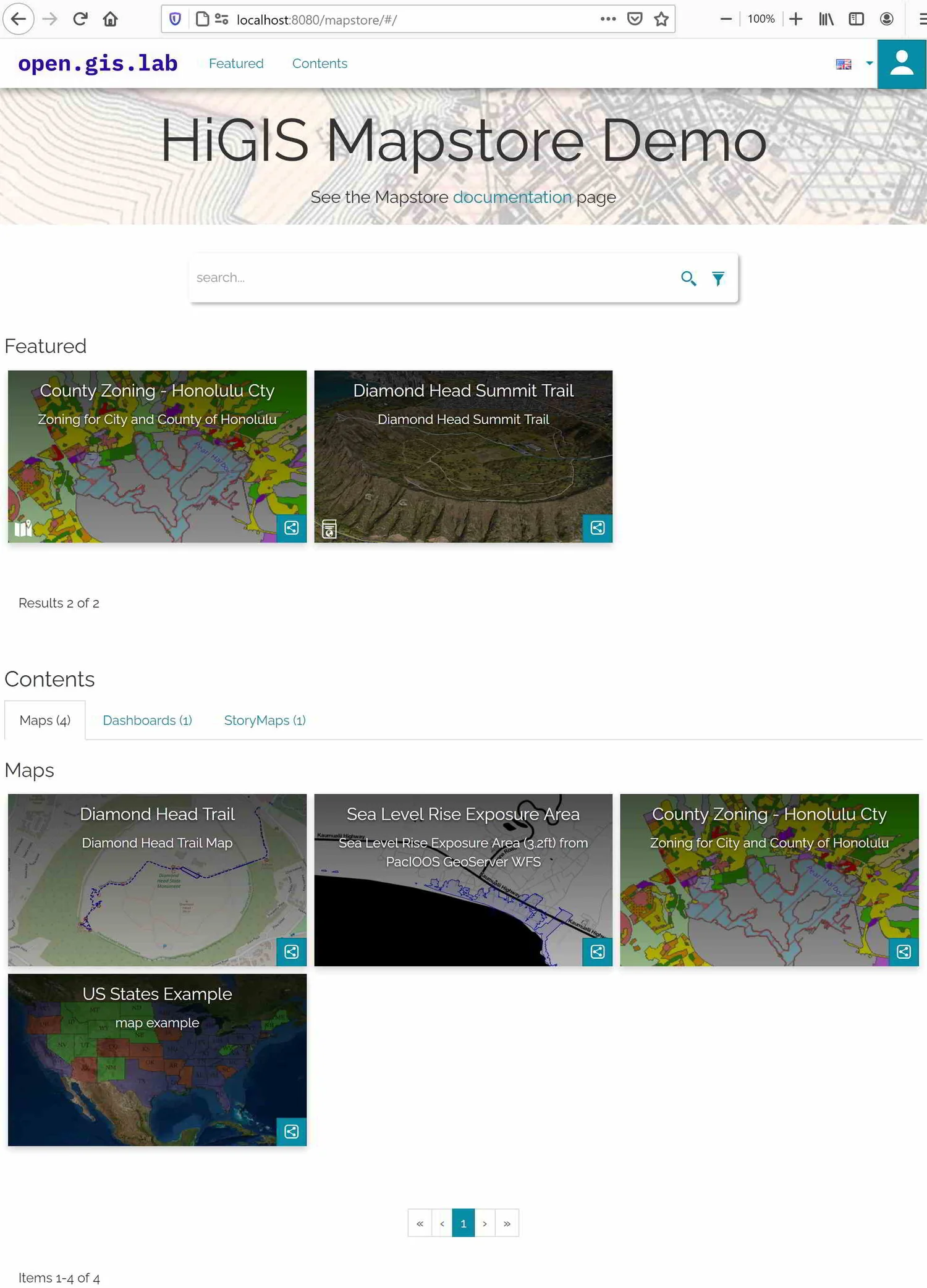Go to the browser home page
The height and width of the screenshot is (1288, 927).
tap(110, 19)
